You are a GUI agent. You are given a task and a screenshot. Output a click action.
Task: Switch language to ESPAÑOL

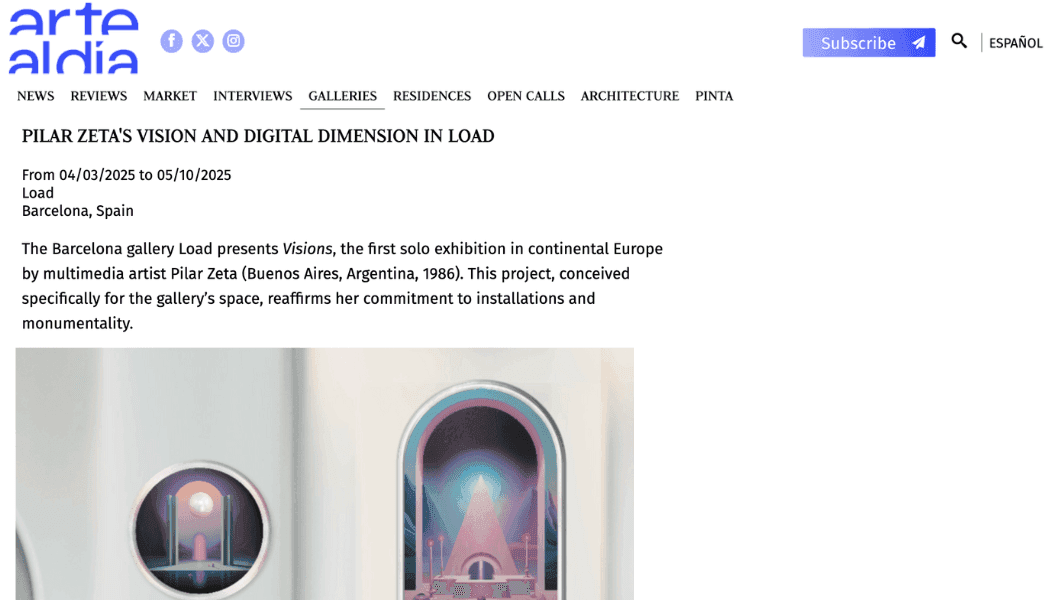click(x=1015, y=43)
